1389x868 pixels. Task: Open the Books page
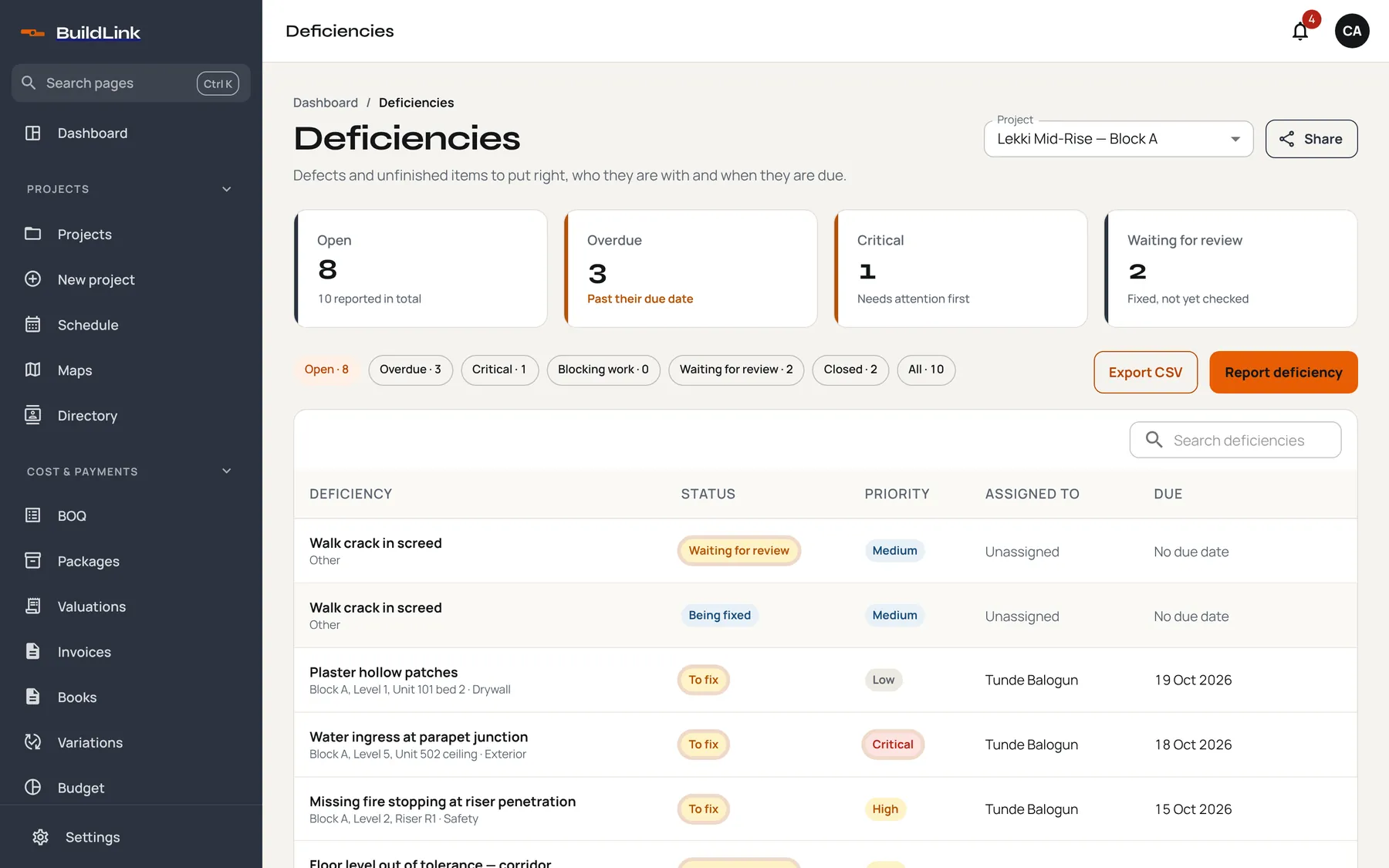(x=131, y=697)
